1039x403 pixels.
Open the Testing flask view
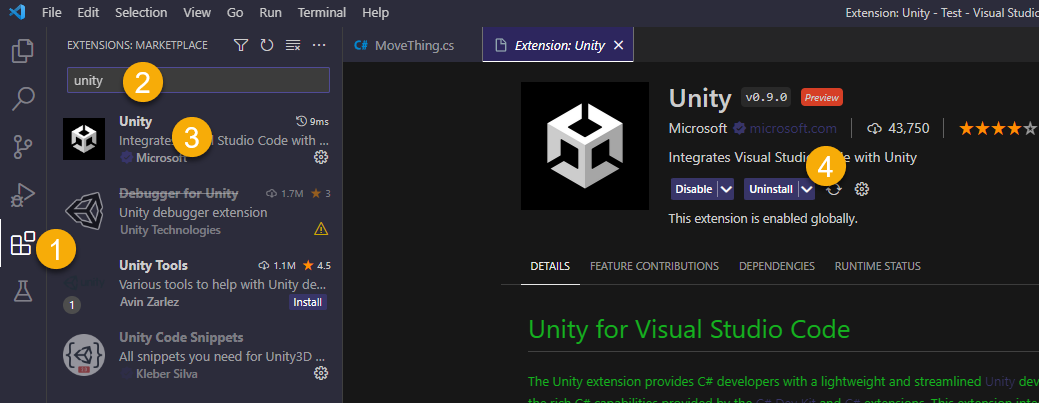click(x=23, y=291)
